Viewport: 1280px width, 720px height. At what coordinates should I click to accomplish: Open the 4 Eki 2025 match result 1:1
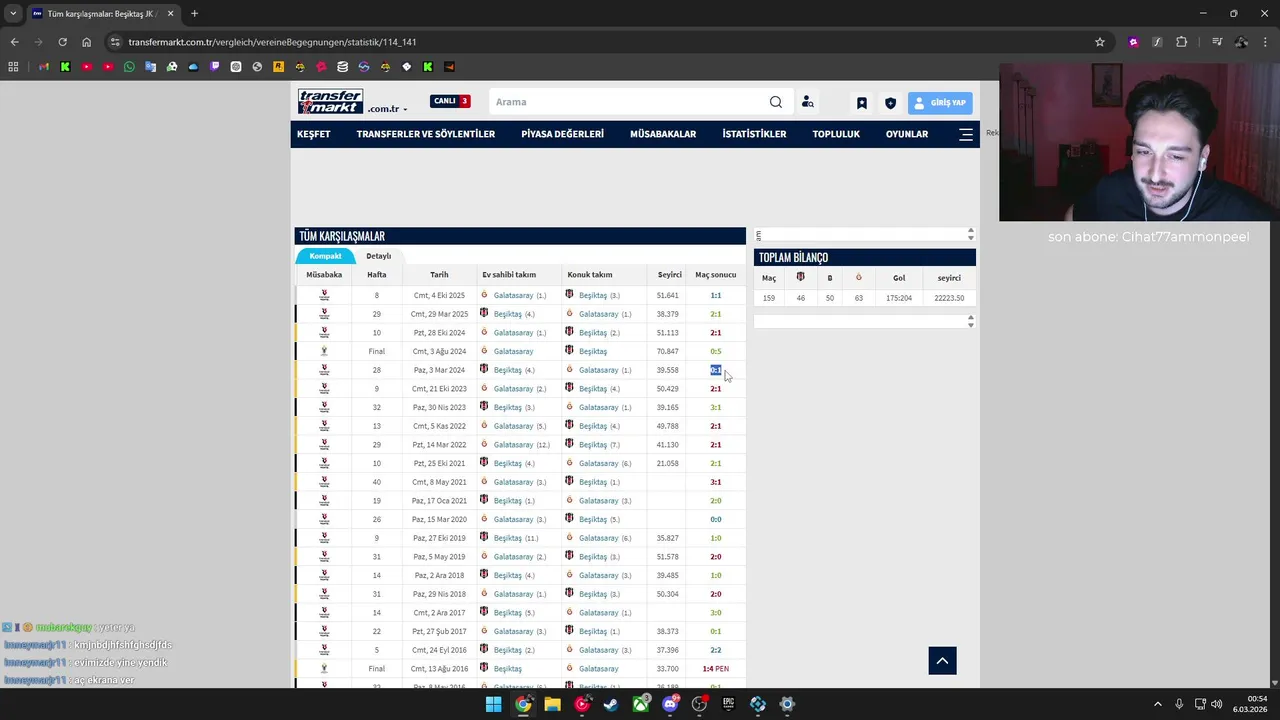[x=716, y=296]
